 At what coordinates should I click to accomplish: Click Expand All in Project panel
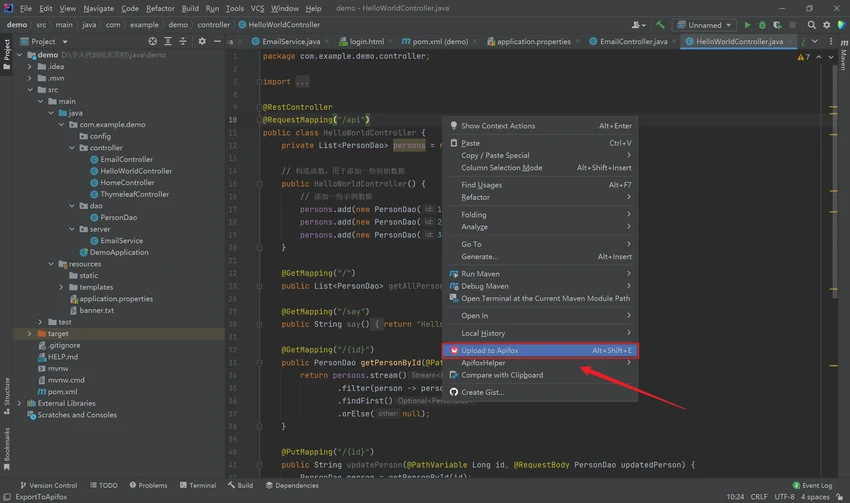(x=168, y=41)
